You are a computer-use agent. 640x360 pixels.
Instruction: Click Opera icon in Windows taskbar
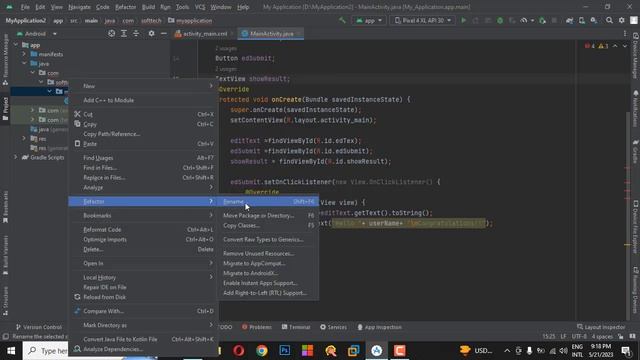pyautogui.click(x=239, y=351)
